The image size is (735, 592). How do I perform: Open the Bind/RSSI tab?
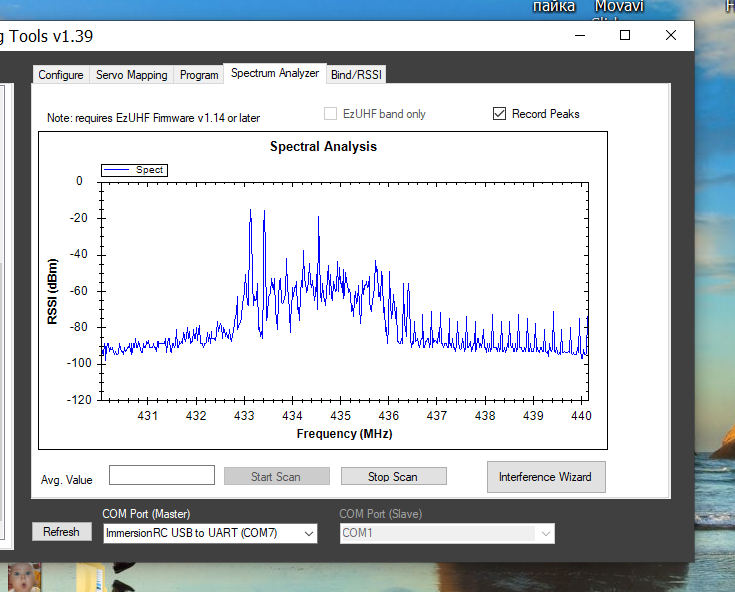[x=356, y=75]
